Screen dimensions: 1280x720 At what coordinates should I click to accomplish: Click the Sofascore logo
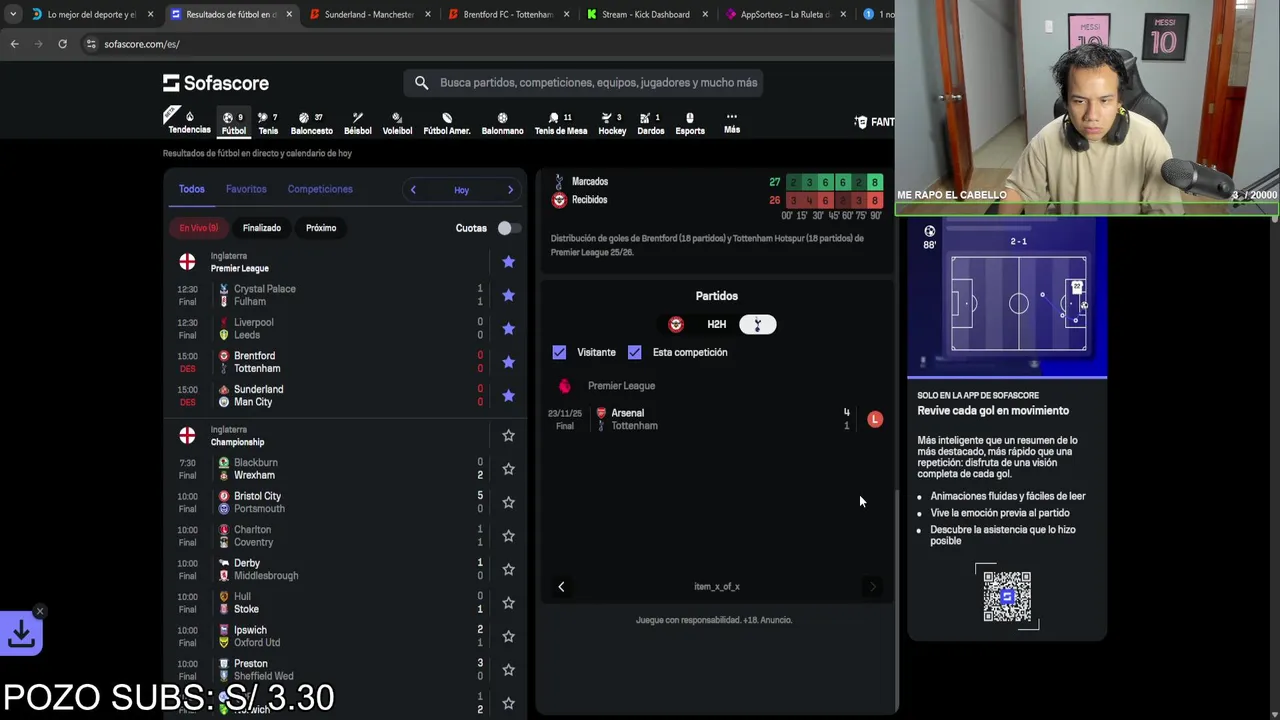[x=216, y=83]
